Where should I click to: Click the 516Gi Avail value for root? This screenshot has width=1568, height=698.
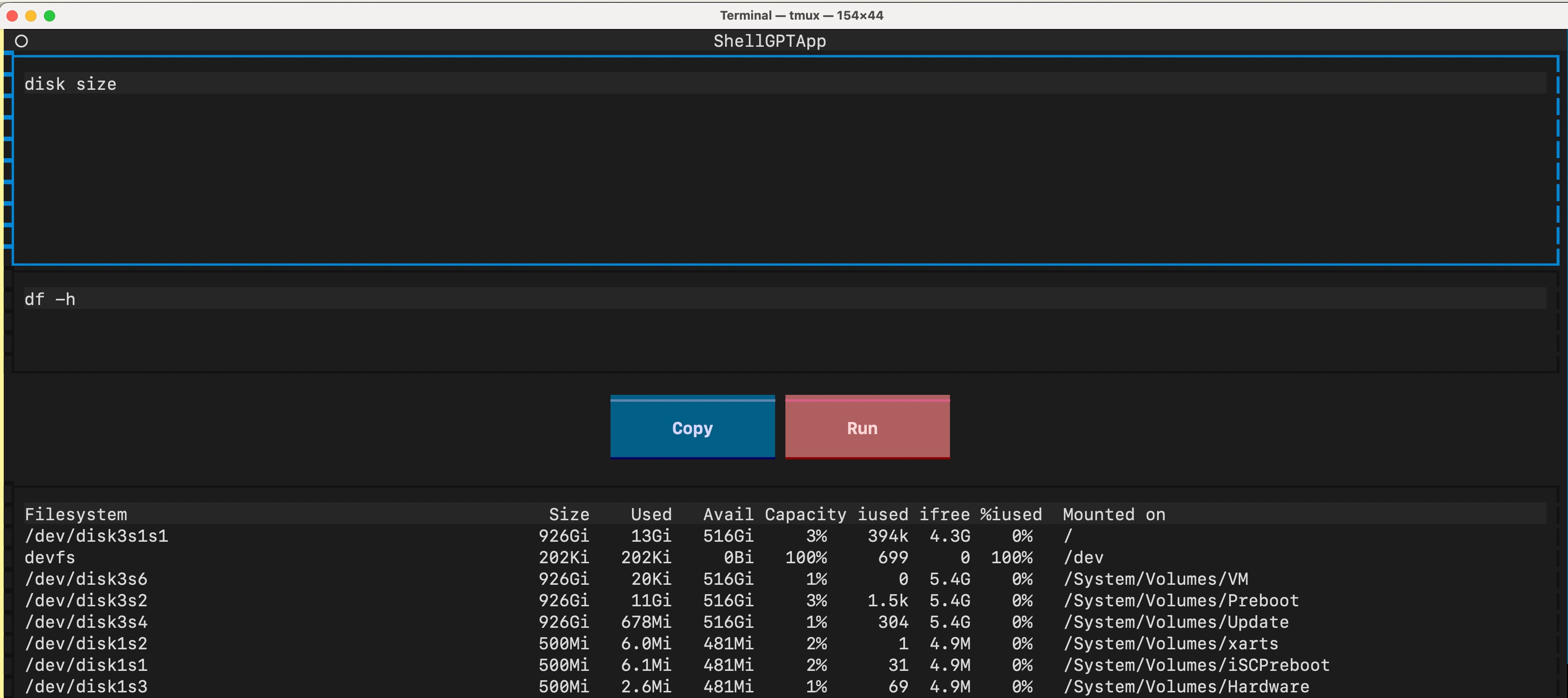[x=728, y=536]
